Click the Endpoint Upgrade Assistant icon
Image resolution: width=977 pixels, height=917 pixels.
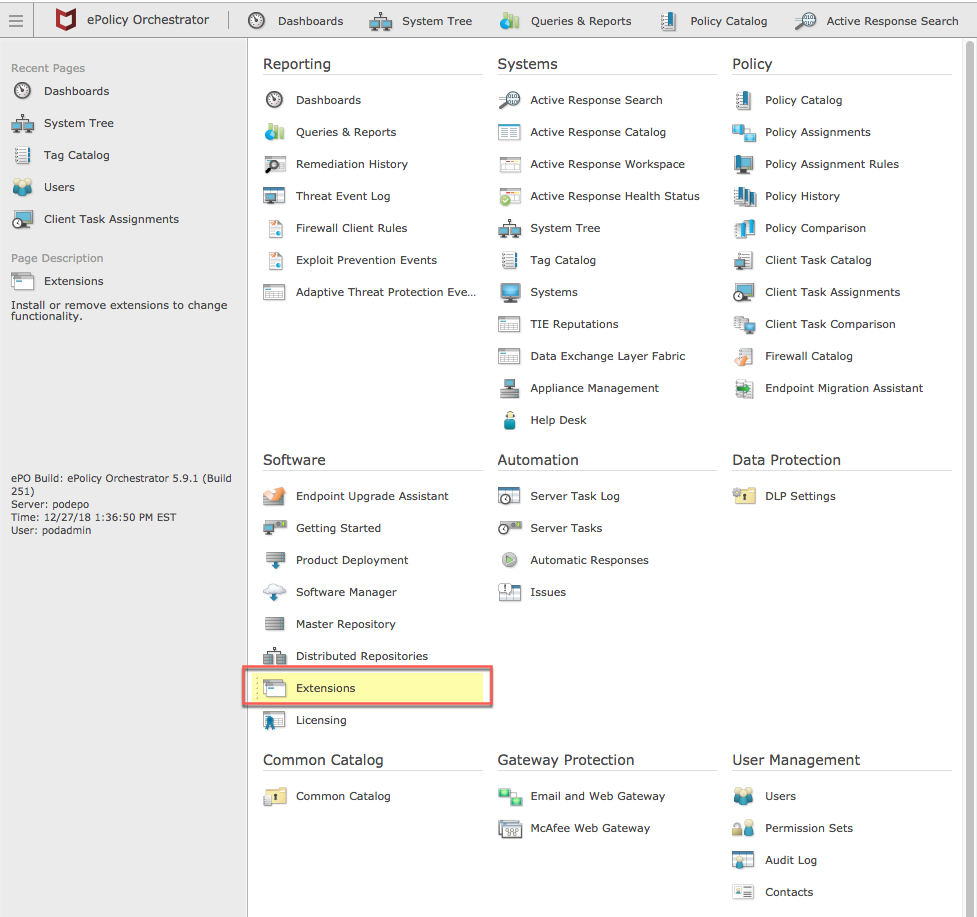point(275,496)
